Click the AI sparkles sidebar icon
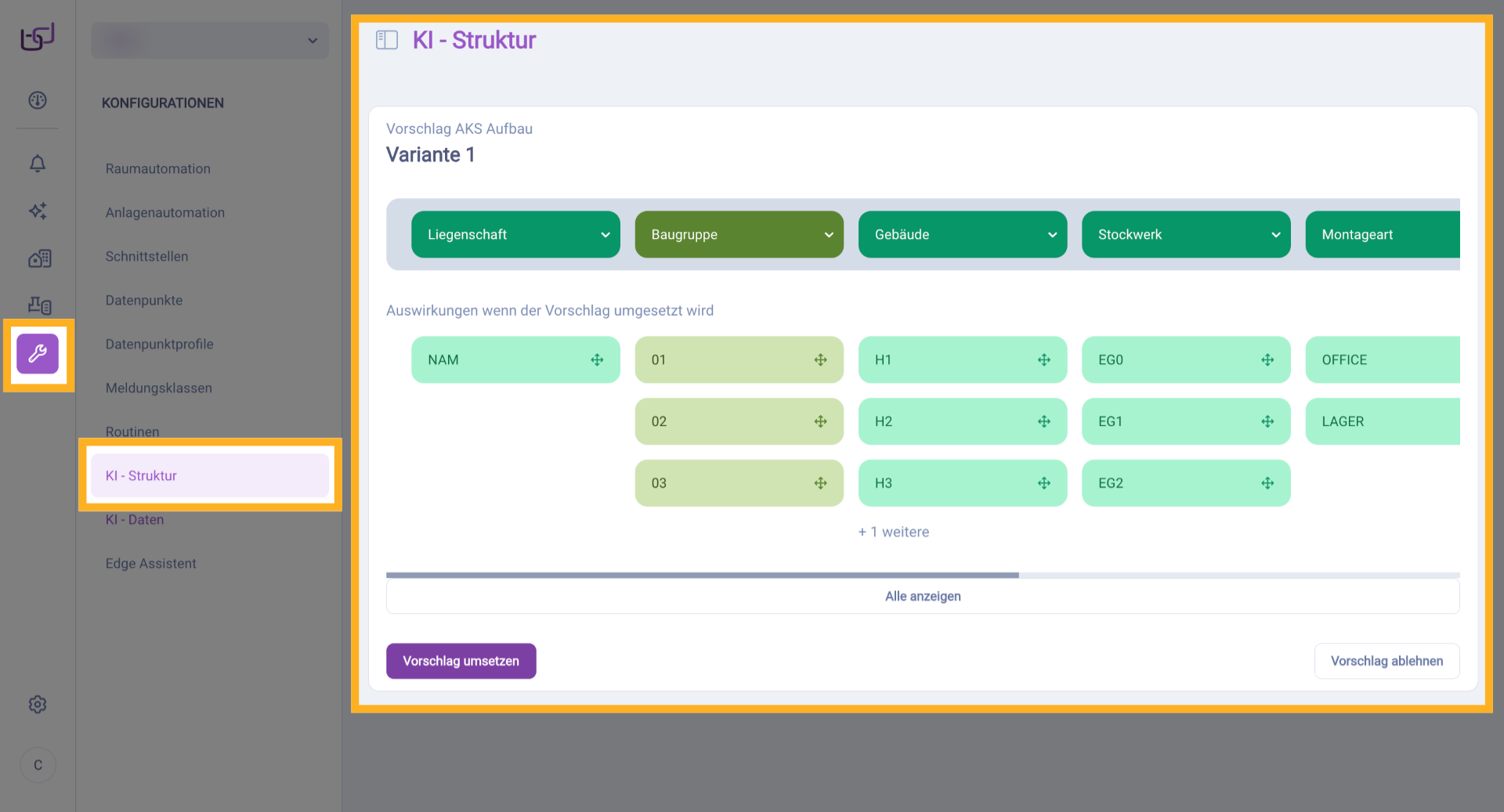This screenshot has width=1504, height=812. pyautogui.click(x=38, y=211)
